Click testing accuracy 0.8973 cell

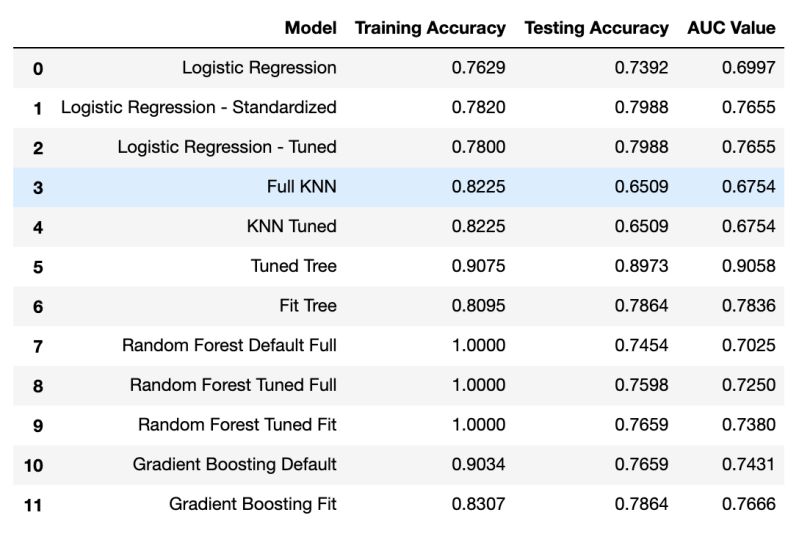click(641, 266)
